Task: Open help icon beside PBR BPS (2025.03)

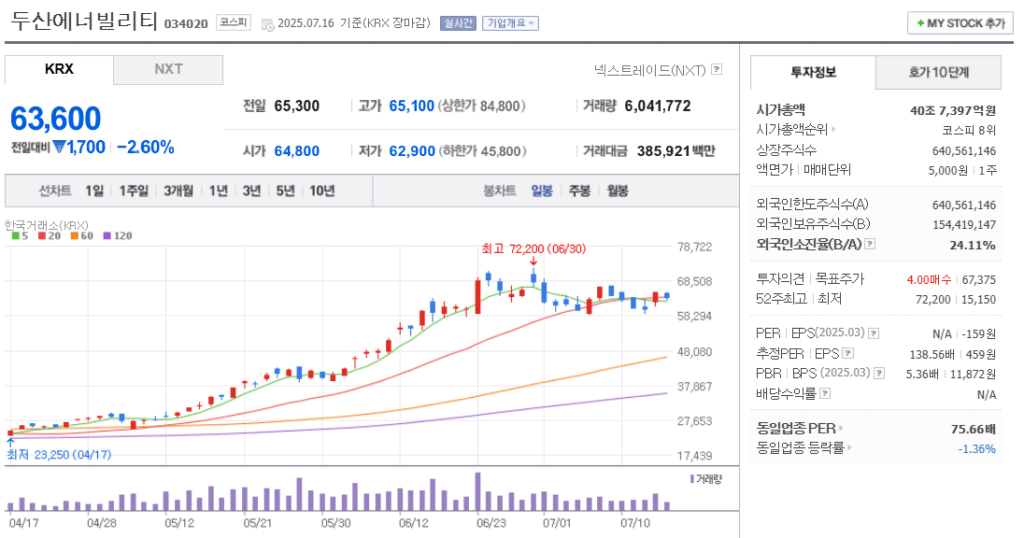Action: click(880, 373)
